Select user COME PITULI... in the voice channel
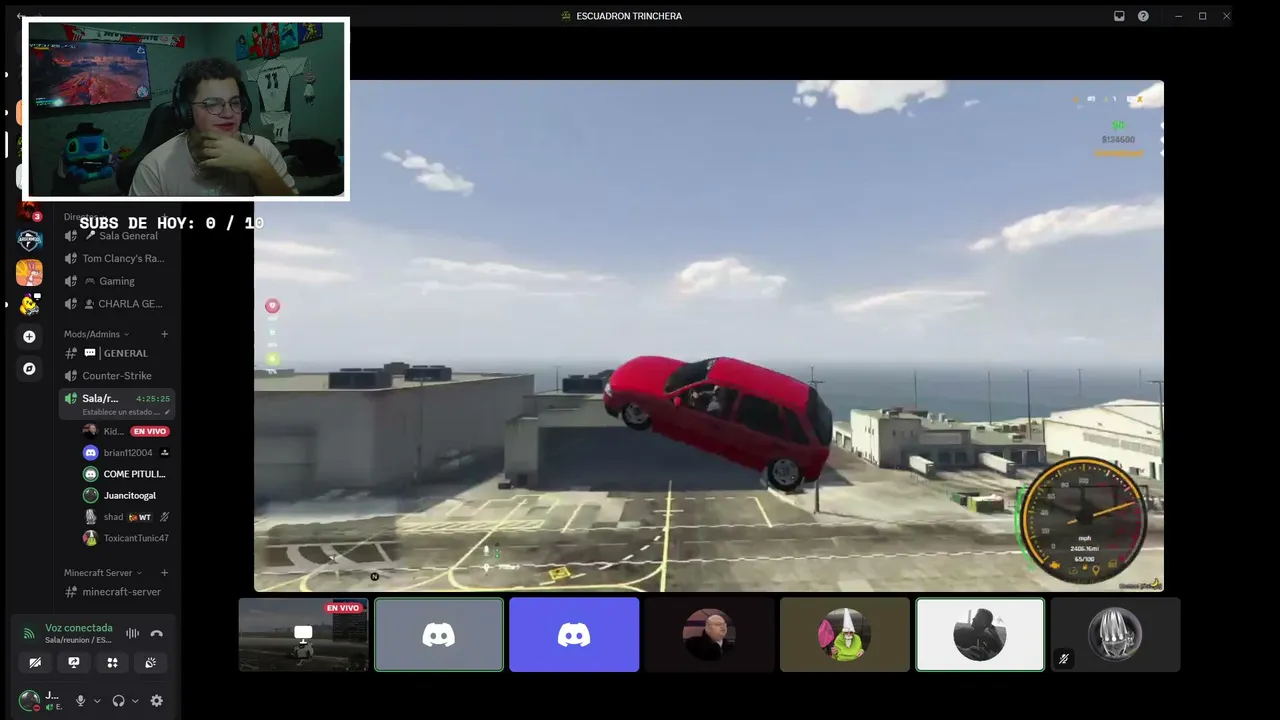This screenshot has width=1280, height=720. point(126,474)
